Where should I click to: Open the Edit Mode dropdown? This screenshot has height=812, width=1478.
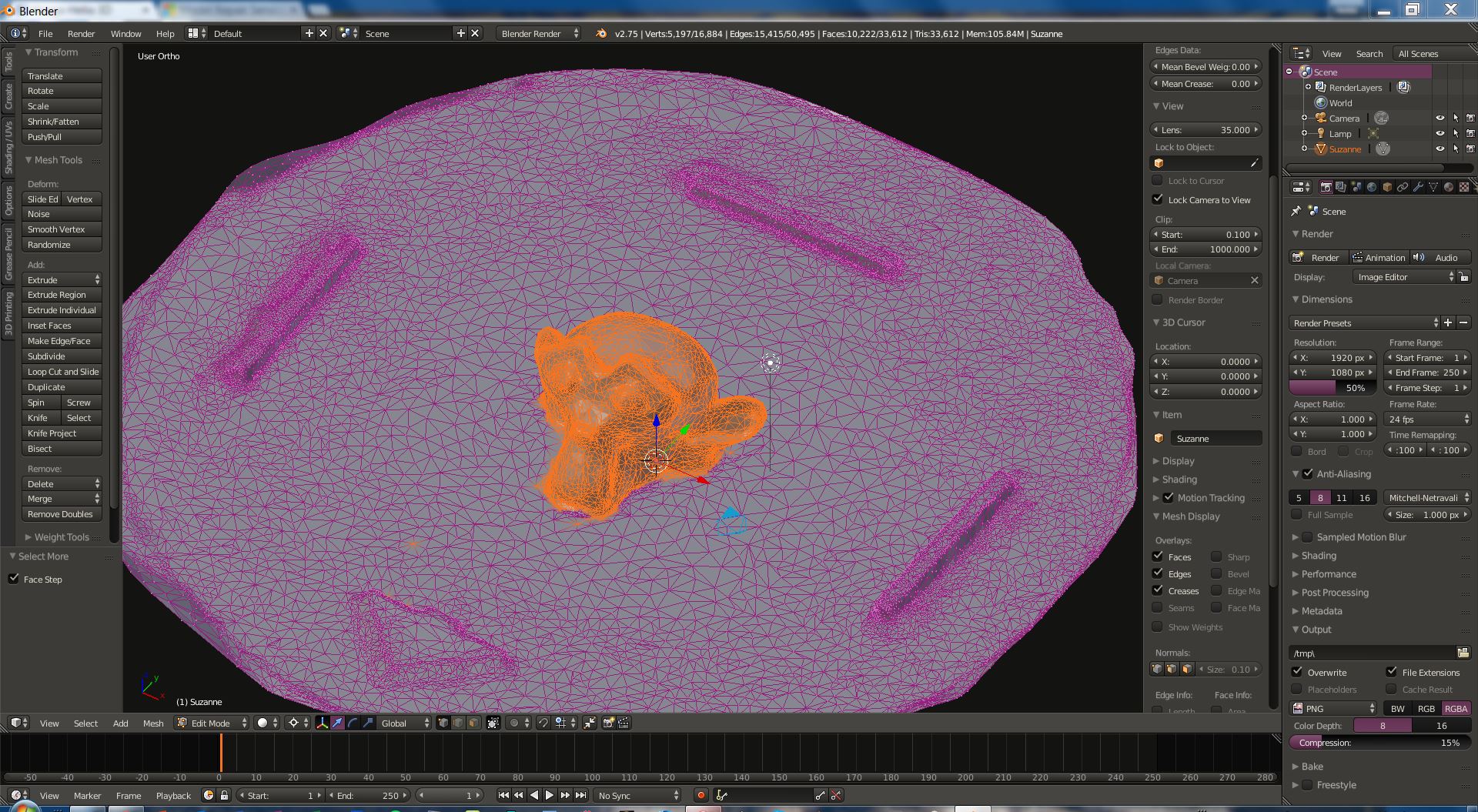[x=212, y=723]
